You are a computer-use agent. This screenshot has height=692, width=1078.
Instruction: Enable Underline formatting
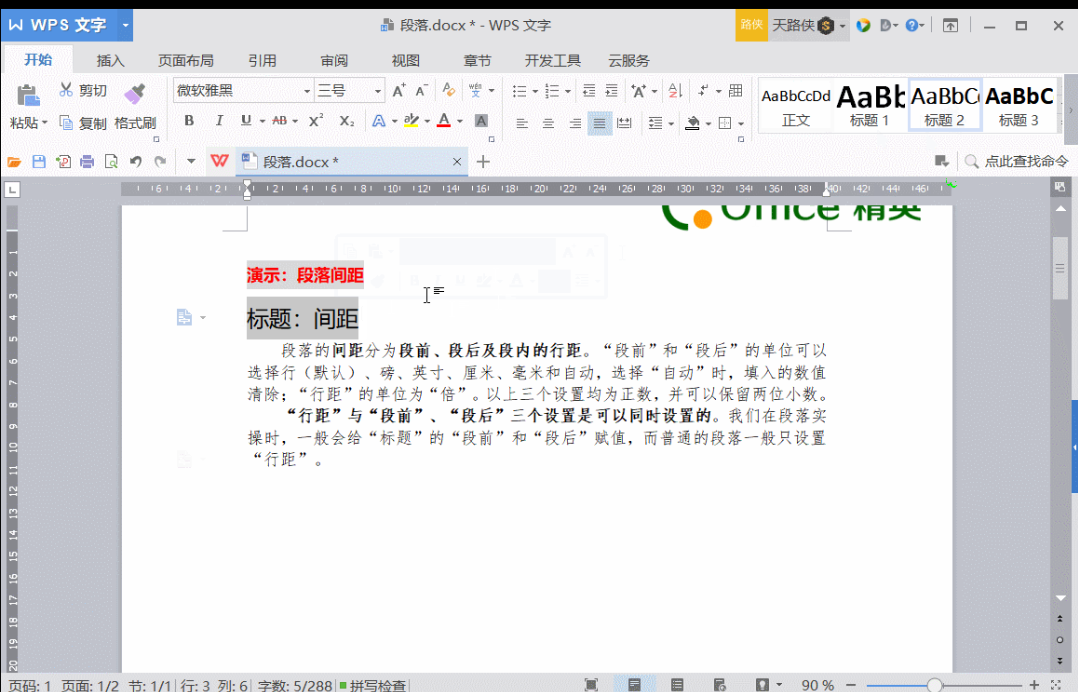(244, 120)
